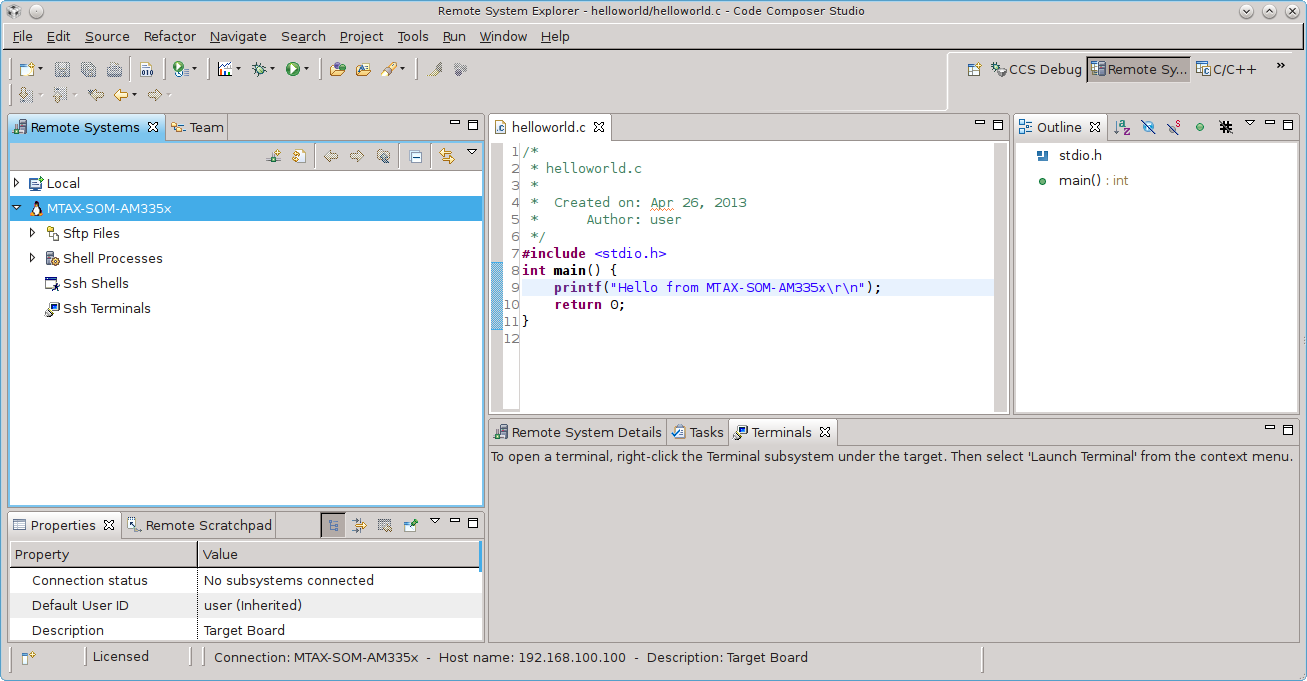This screenshot has height=681, width=1307.
Task: Open the Outline view menu dropdown
Action: pyautogui.click(x=1250, y=124)
